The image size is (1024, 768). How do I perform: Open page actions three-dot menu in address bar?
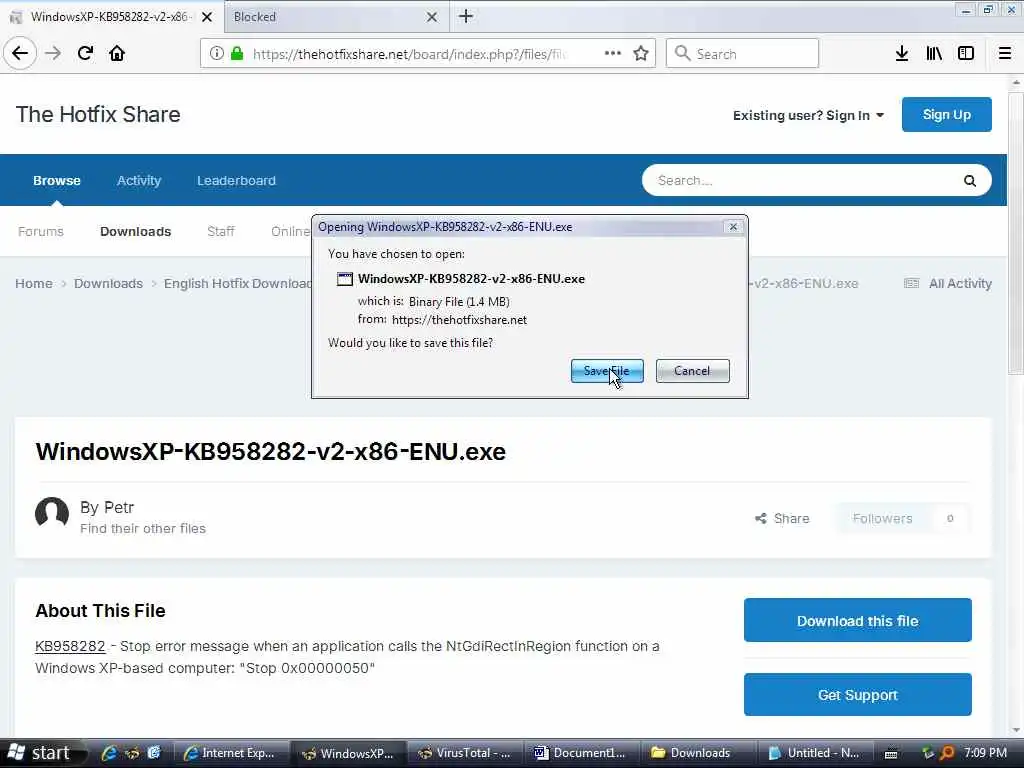tap(613, 54)
